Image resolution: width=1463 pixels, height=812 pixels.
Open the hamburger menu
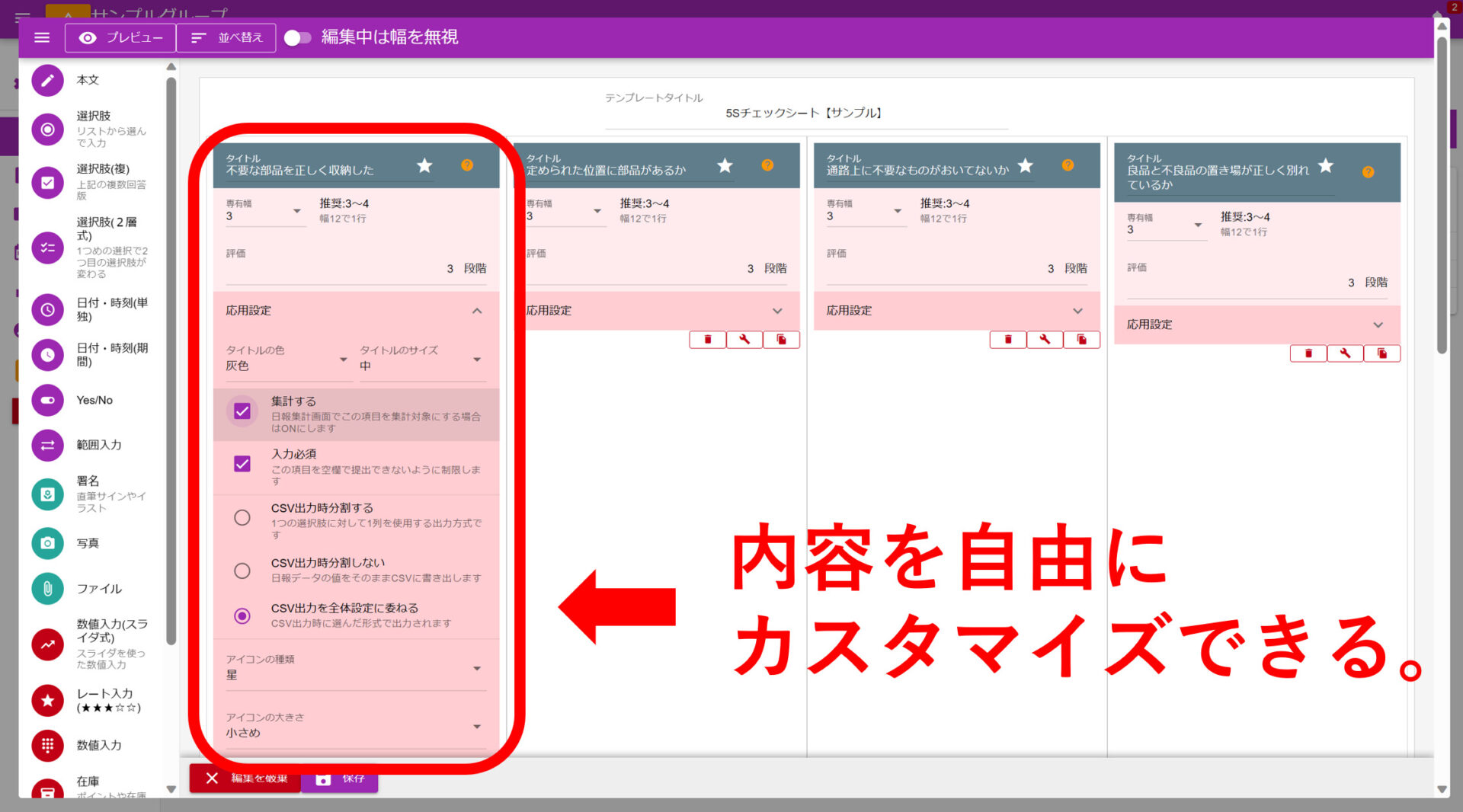point(42,37)
